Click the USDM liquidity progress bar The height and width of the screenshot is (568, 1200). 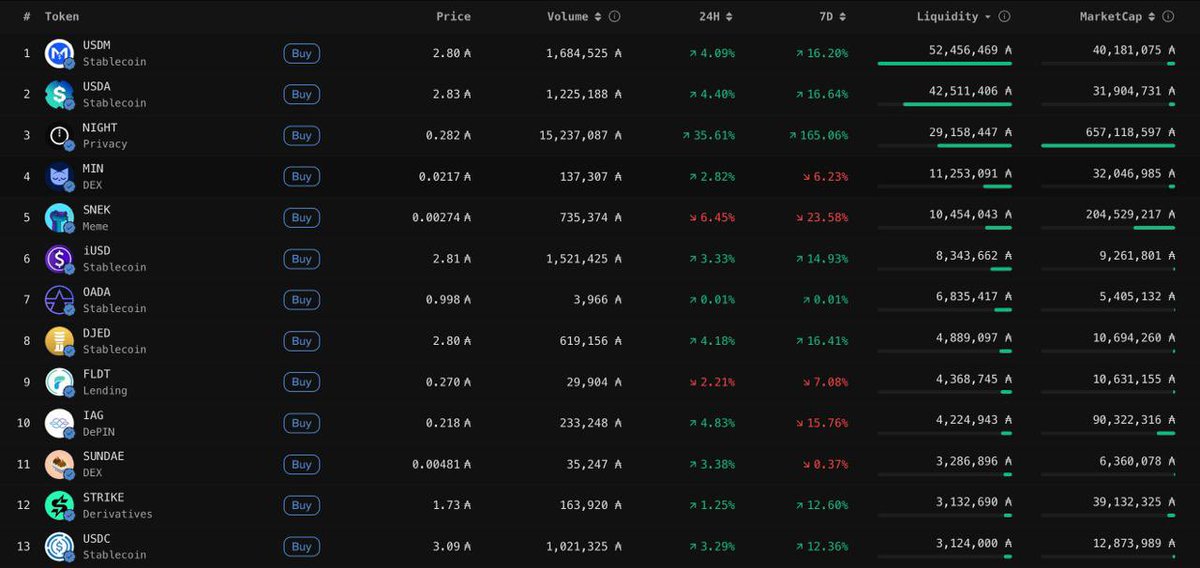click(x=944, y=63)
